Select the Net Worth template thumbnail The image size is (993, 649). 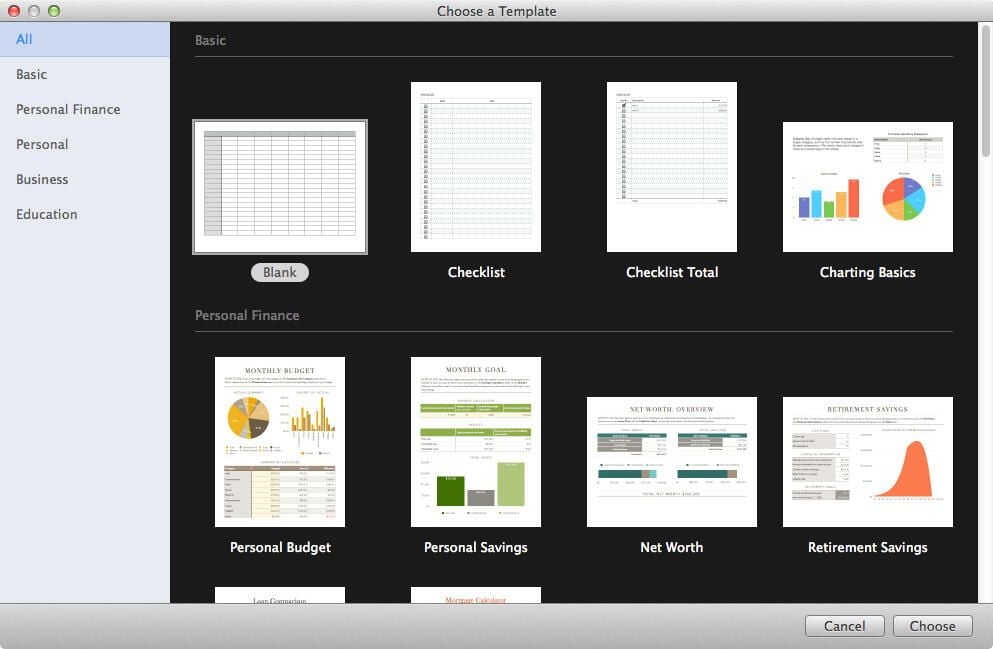pos(671,462)
